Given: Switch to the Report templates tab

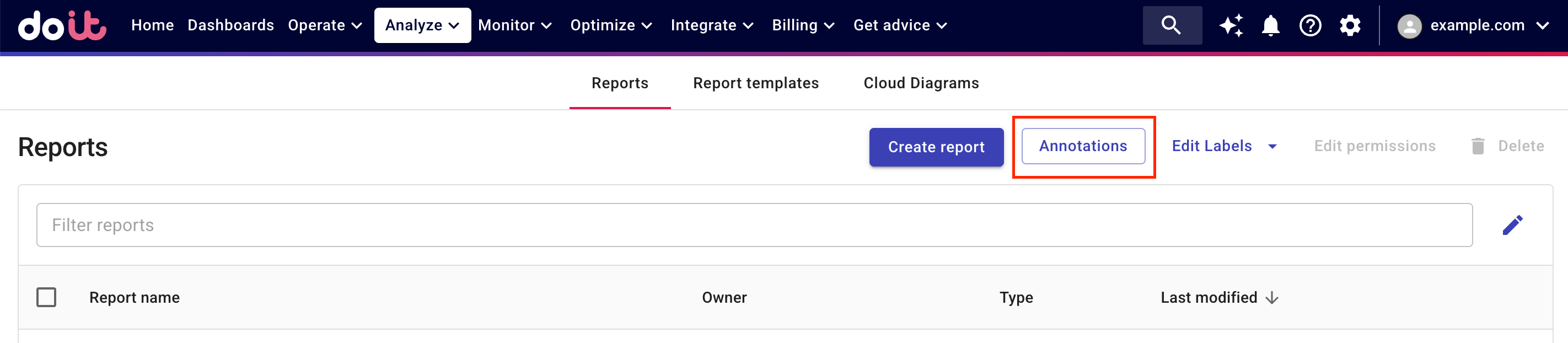Looking at the screenshot, I should (x=755, y=83).
